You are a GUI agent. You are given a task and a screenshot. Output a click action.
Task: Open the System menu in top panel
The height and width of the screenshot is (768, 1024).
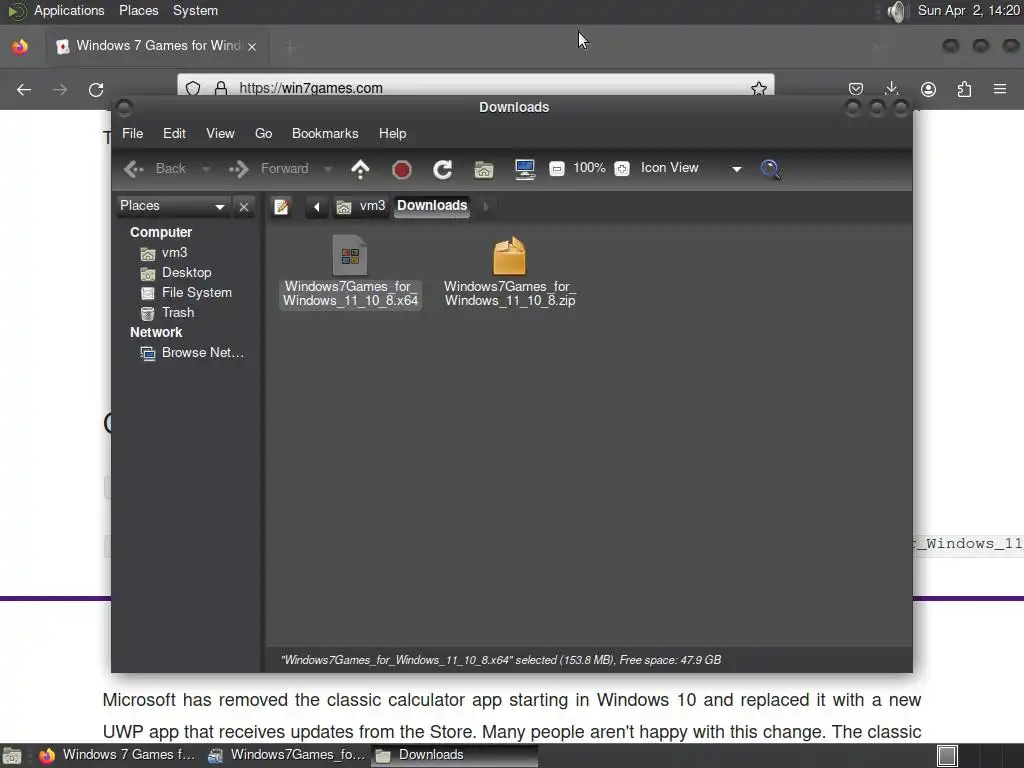195,10
